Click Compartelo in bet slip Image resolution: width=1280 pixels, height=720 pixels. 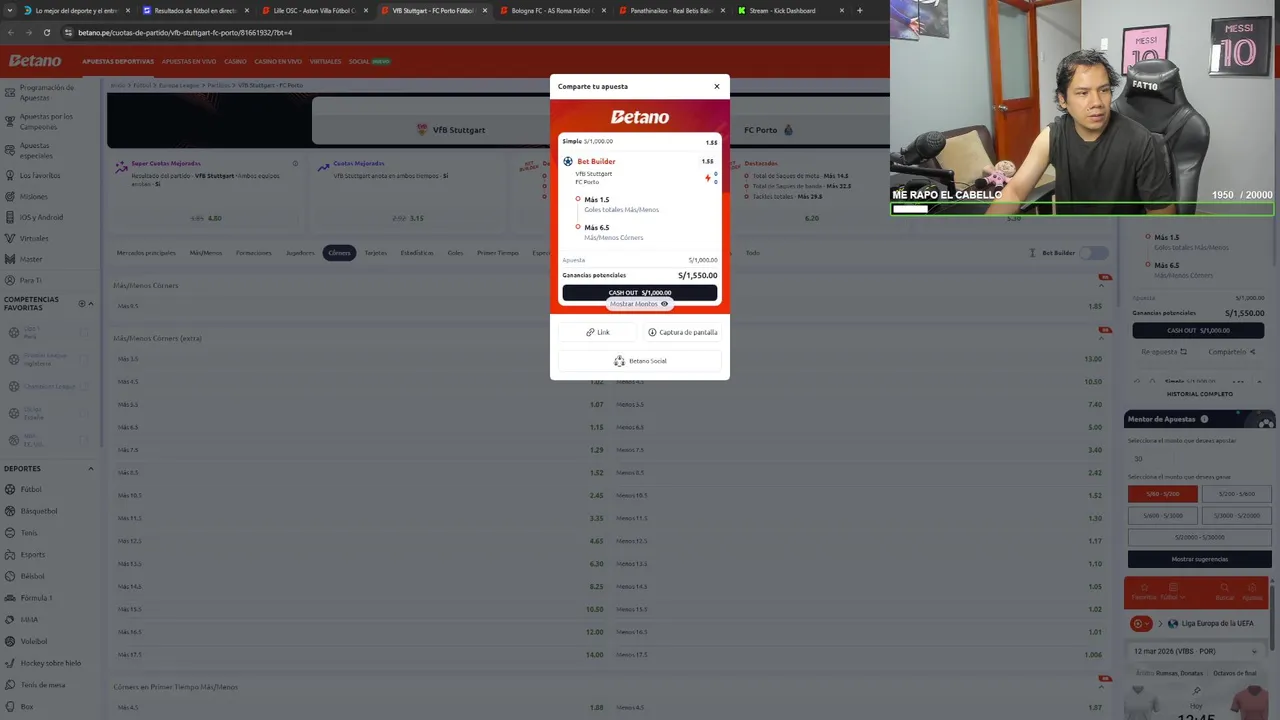pos(1231,352)
